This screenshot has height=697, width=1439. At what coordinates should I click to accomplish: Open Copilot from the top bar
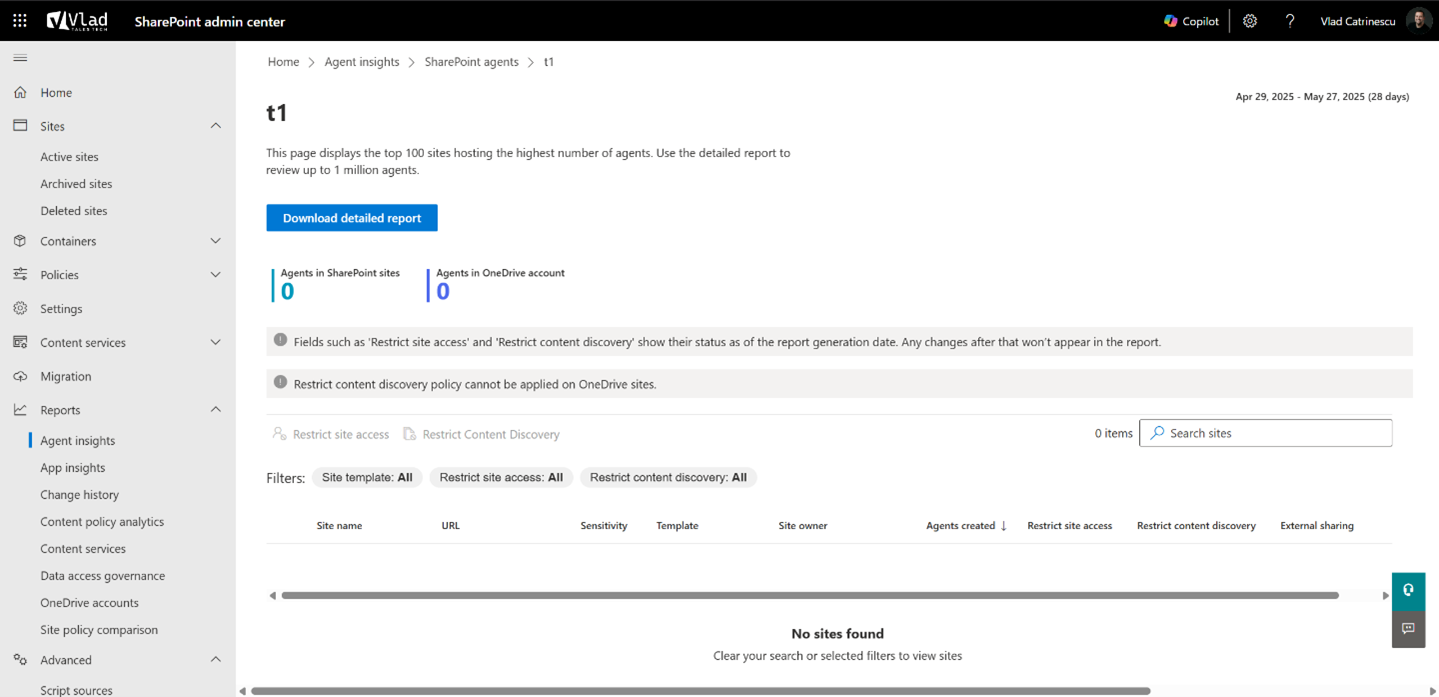1190,20
